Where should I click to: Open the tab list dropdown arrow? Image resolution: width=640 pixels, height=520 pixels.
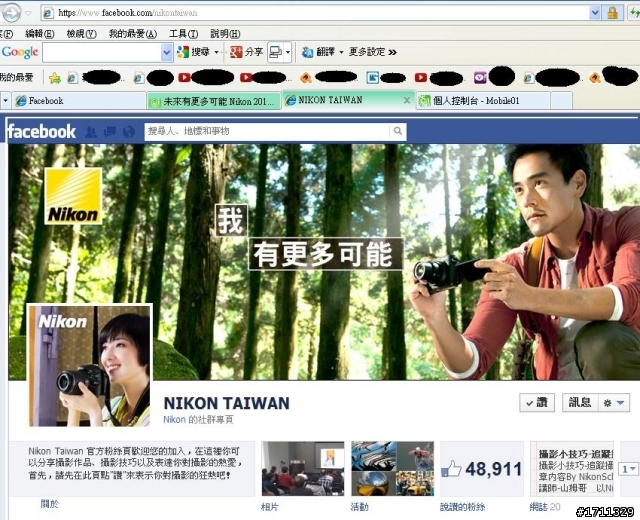[x=5, y=100]
